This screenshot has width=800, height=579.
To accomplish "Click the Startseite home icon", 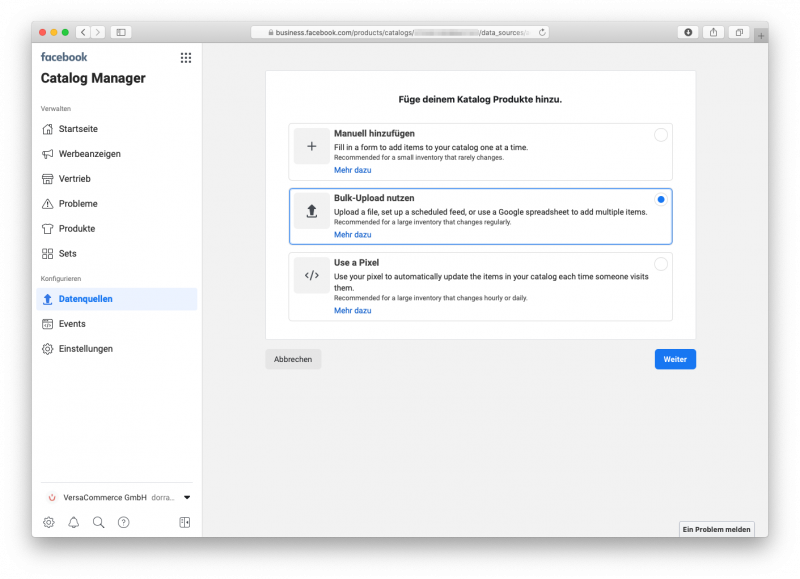I will point(47,129).
